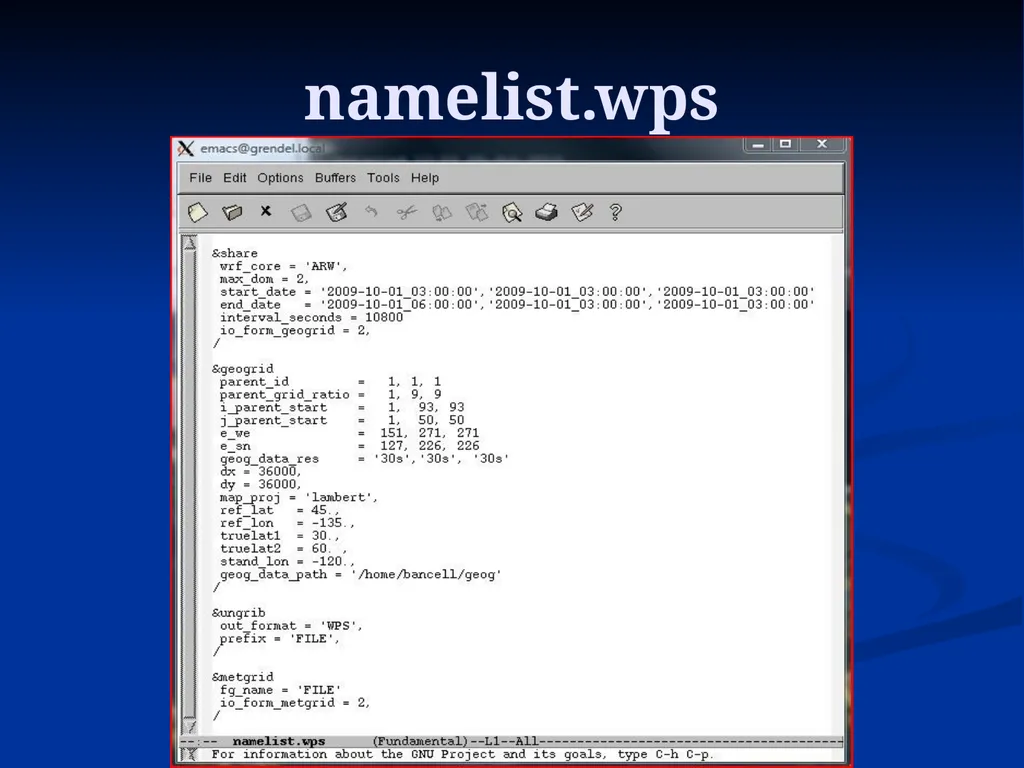
Task: Click the geog_data_res line
Action: [x=364, y=459]
